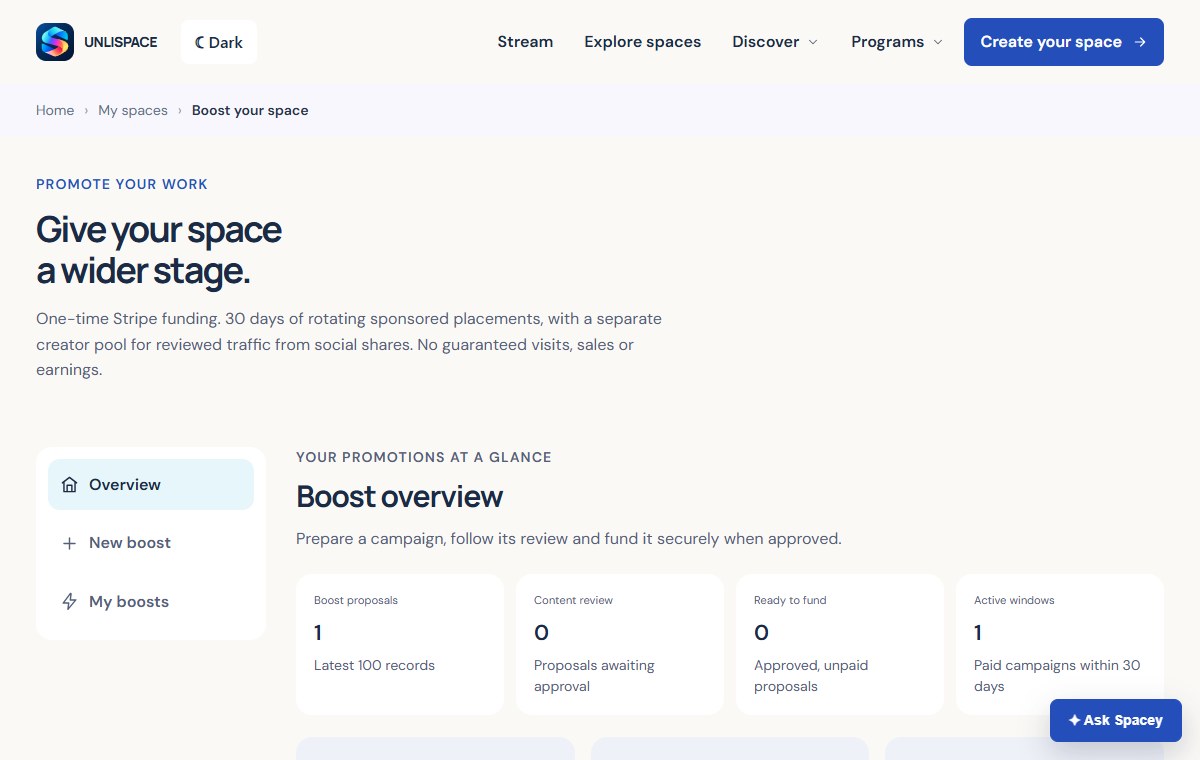
Task: Click the Boost overview heading
Action: pos(400,496)
